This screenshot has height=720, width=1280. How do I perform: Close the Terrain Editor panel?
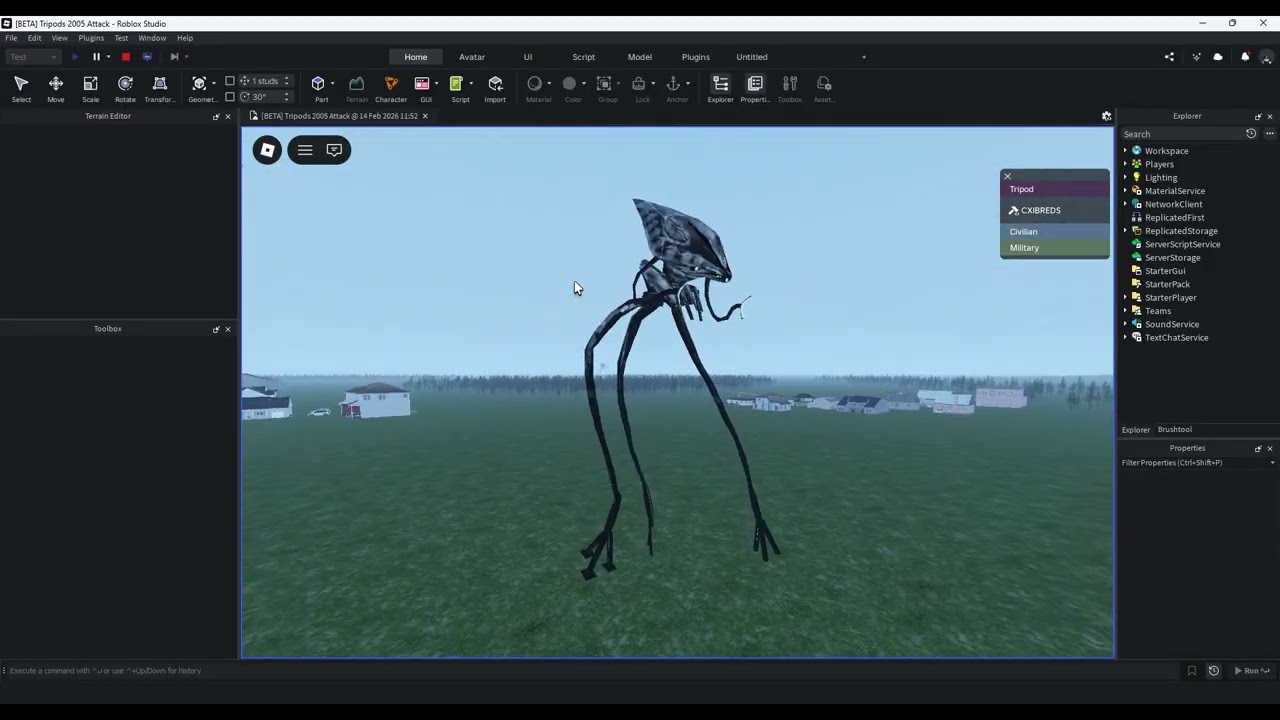pos(227,116)
